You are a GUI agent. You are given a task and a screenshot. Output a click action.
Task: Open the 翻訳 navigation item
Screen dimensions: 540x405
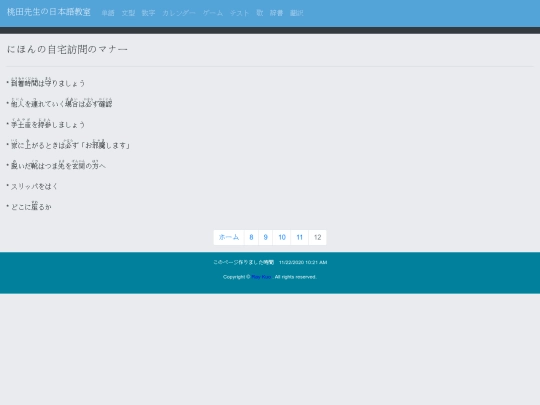tap(297, 13)
